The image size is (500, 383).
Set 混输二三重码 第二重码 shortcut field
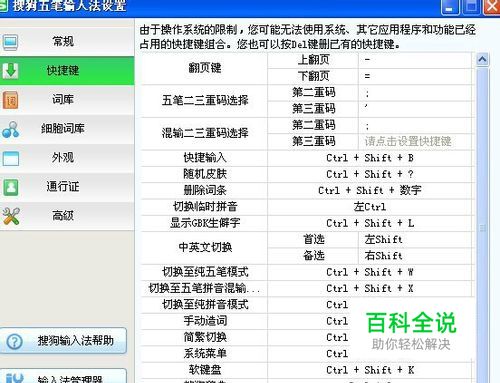click(415, 125)
